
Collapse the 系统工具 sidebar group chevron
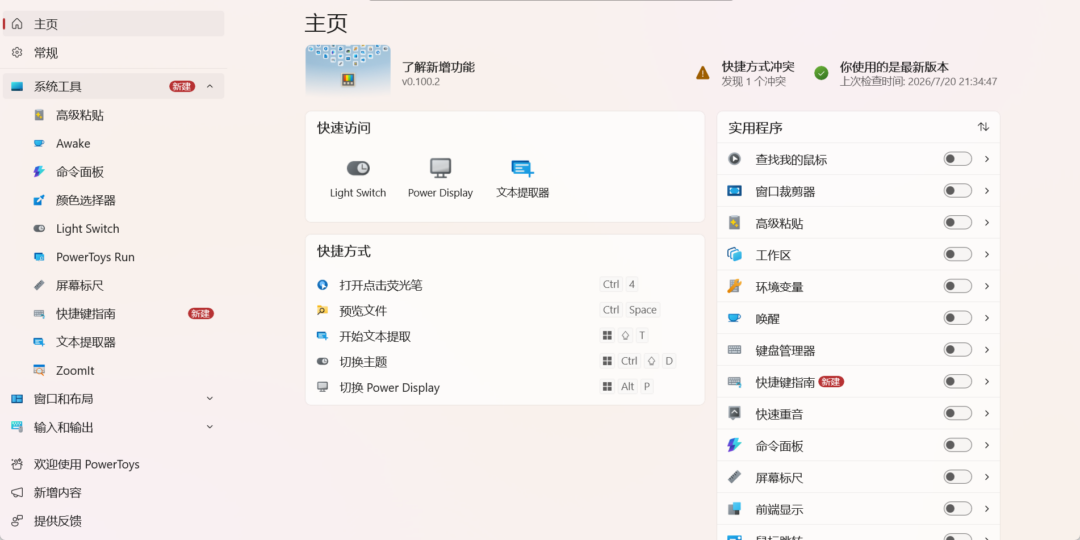pyautogui.click(x=210, y=86)
